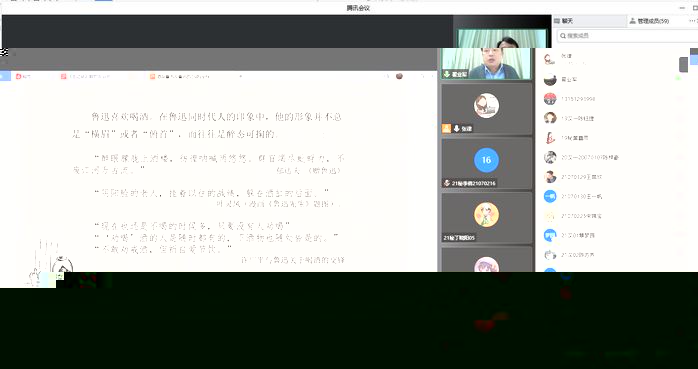Click the green mic indicator next to 霍业军
The height and width of the screenshot is (369, 698).
[x=678, y=78]
